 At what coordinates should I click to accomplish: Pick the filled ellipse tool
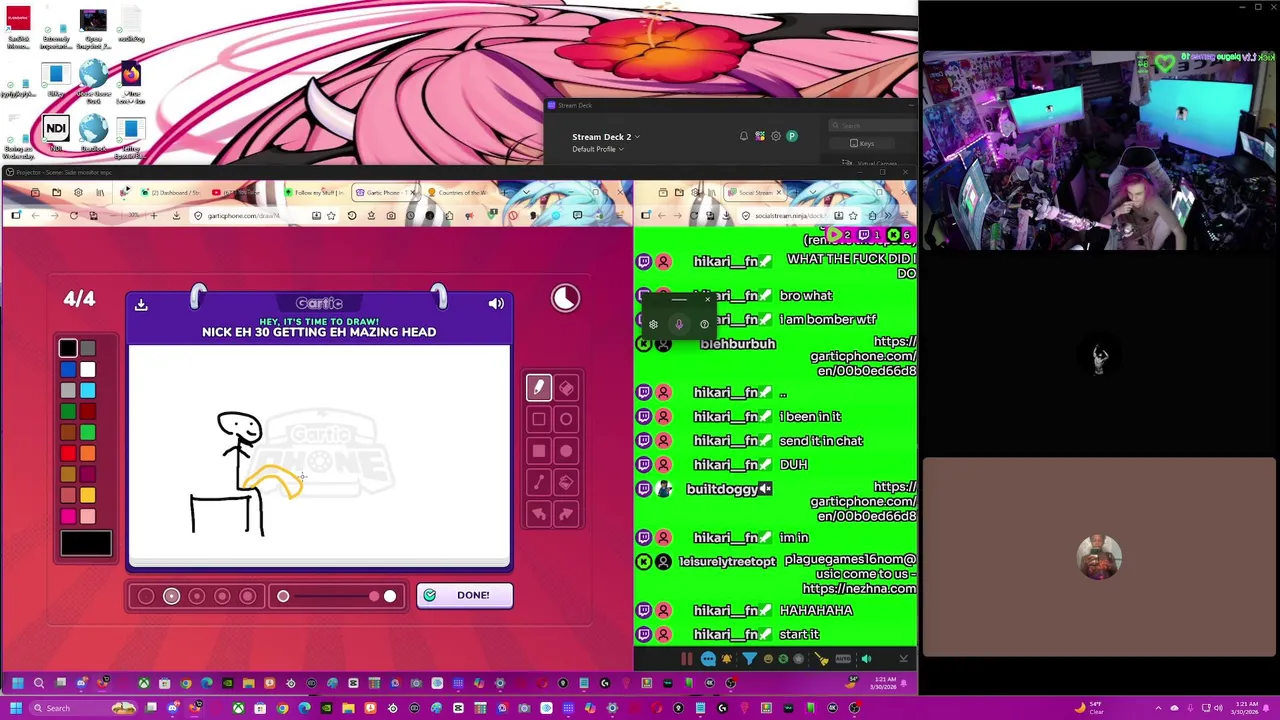pyautogui.click(x=566, y=451)
